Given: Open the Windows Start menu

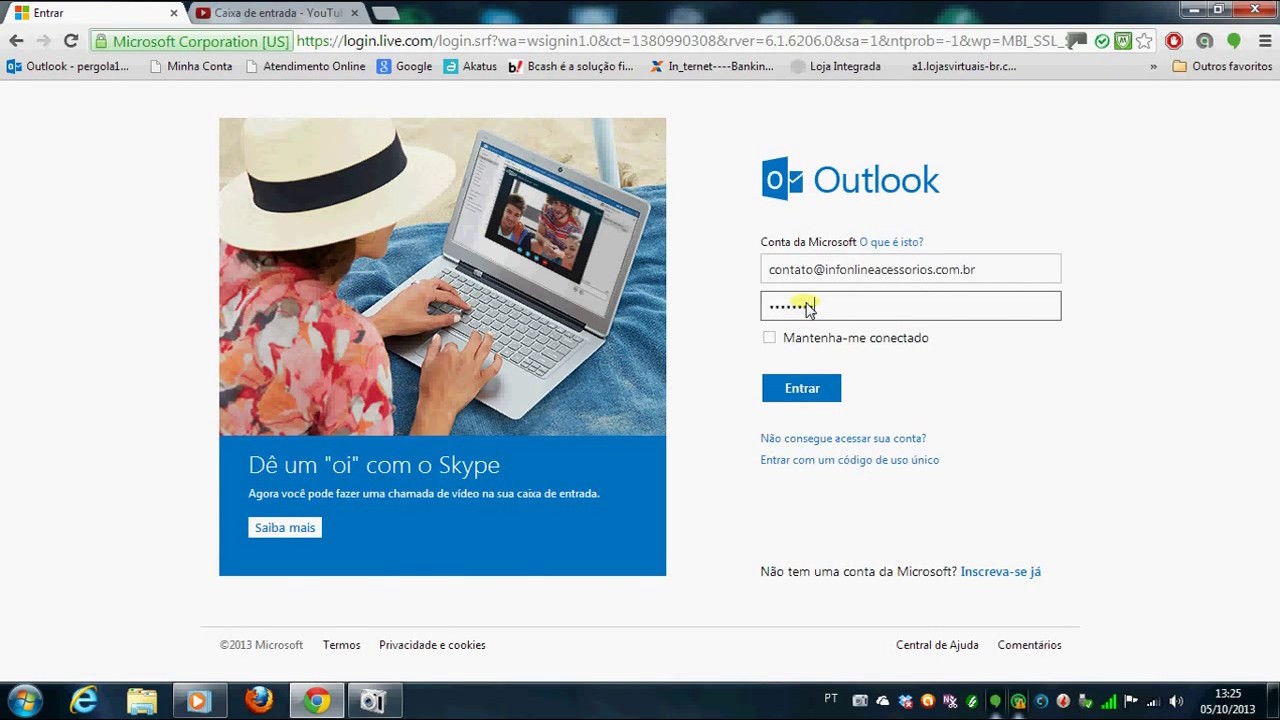Looking at the screenshot, I should coord(24,701).
